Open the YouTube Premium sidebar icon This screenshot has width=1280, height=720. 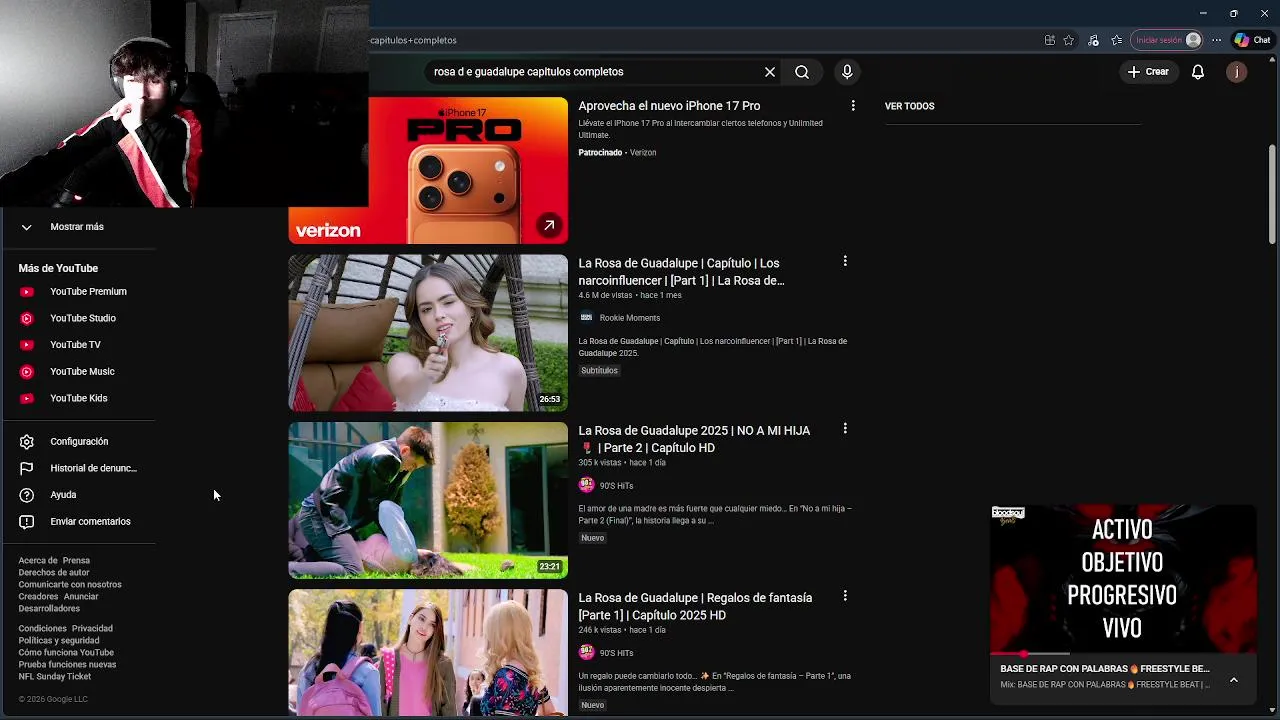(x=27, y=292)
